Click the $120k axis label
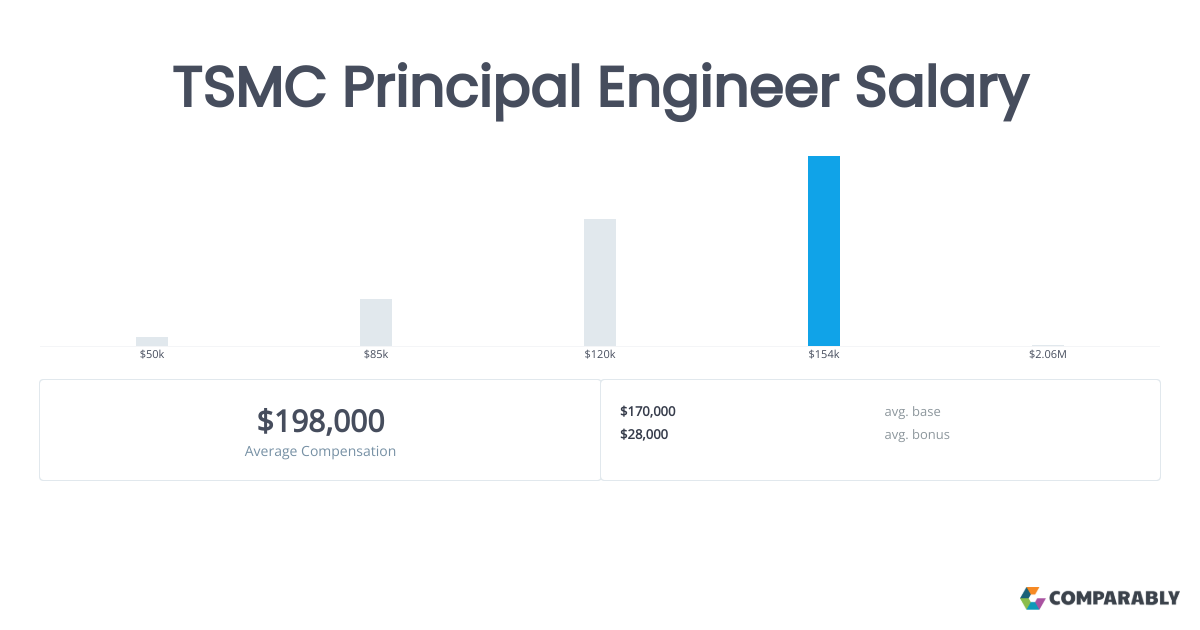 pos(600,355)
